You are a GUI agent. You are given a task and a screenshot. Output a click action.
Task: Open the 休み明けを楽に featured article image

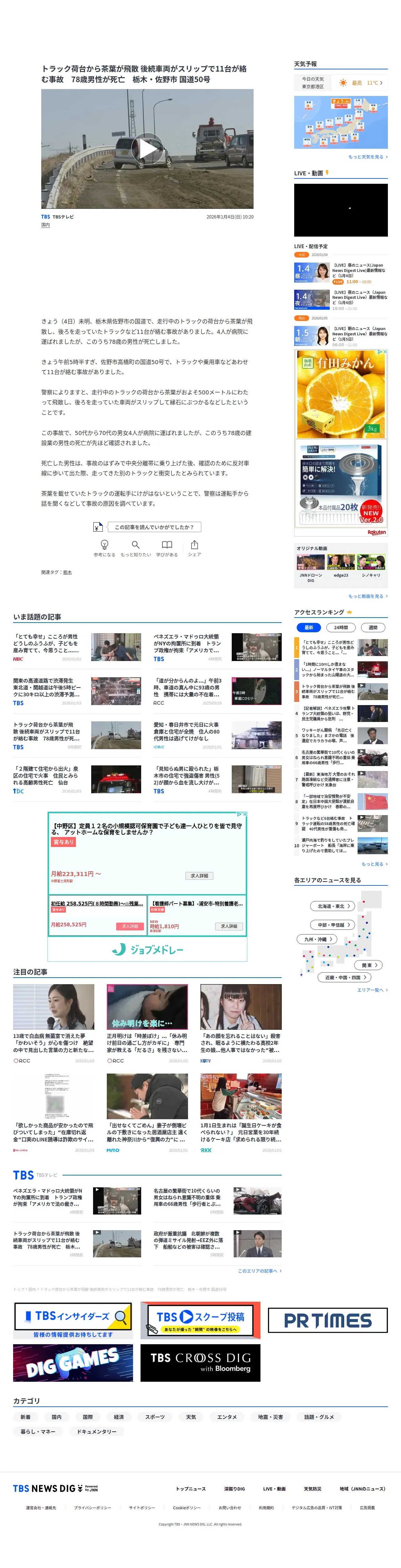coord(147,1007)
